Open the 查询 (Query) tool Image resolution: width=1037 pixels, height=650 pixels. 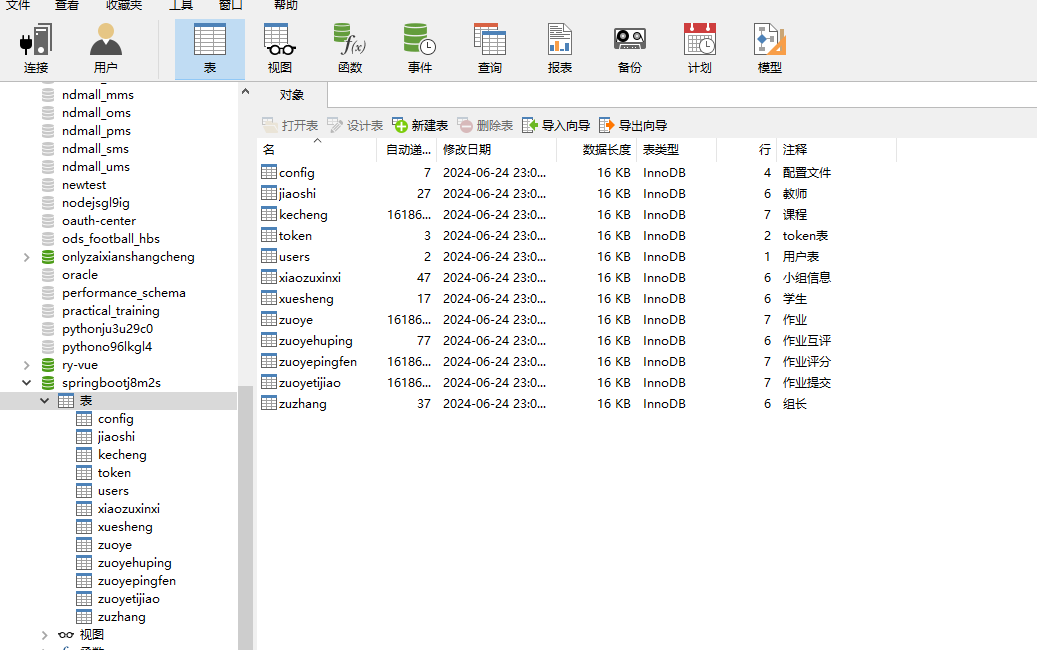click(x=490, y=47)
